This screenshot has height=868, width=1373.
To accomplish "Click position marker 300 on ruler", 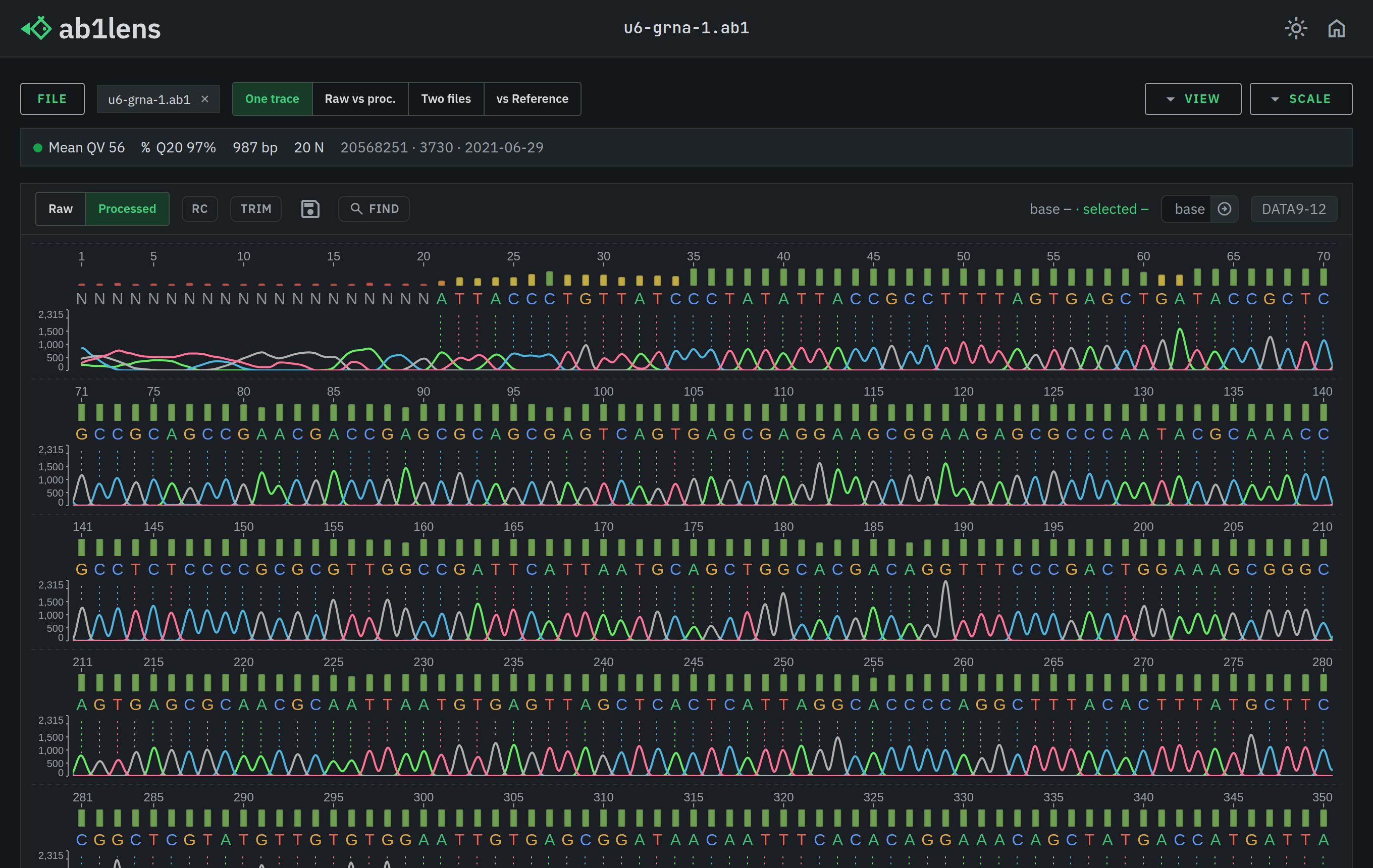I will [x=423, y=797].
